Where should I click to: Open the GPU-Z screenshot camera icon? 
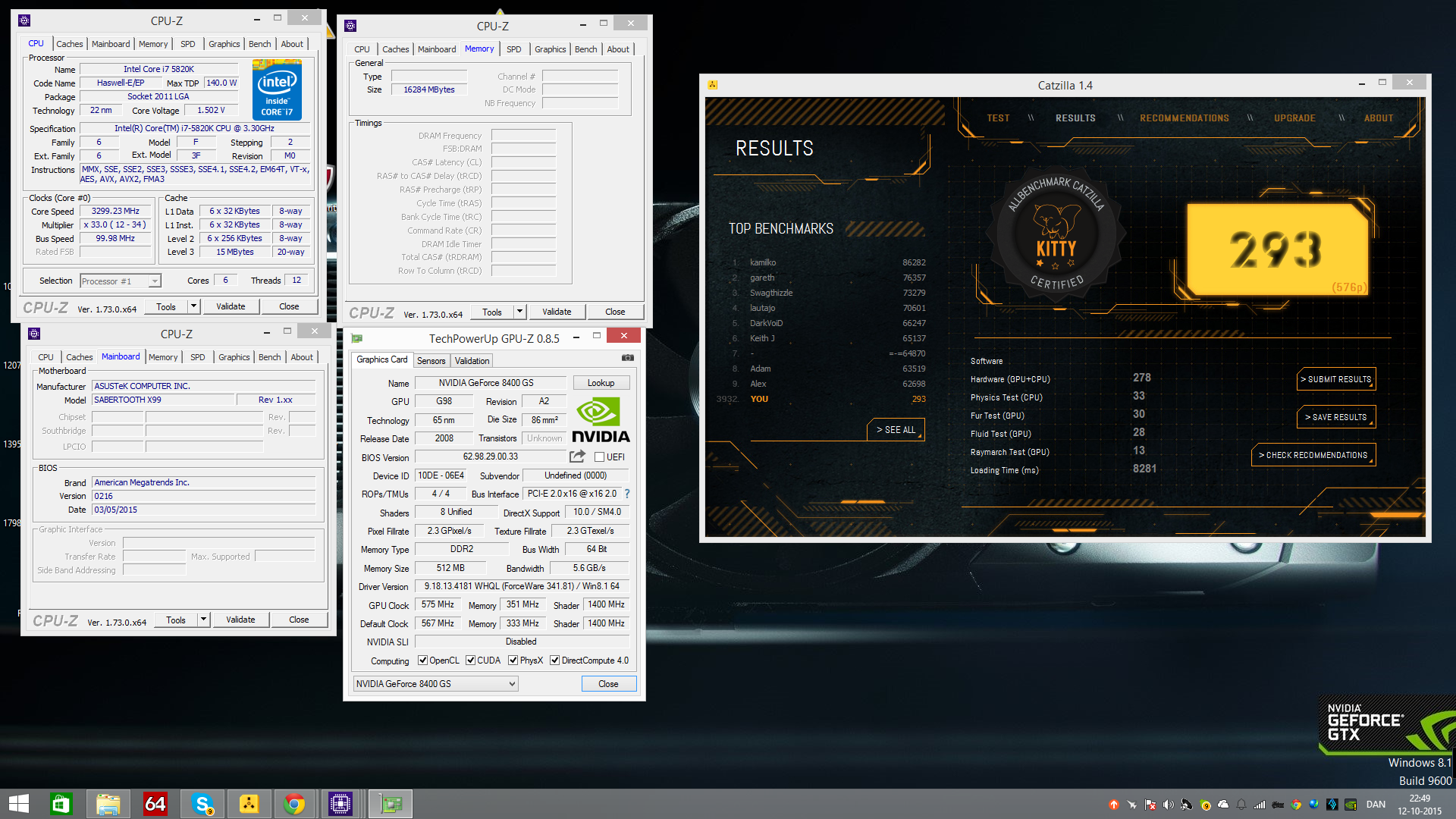(x=628, y=358)
